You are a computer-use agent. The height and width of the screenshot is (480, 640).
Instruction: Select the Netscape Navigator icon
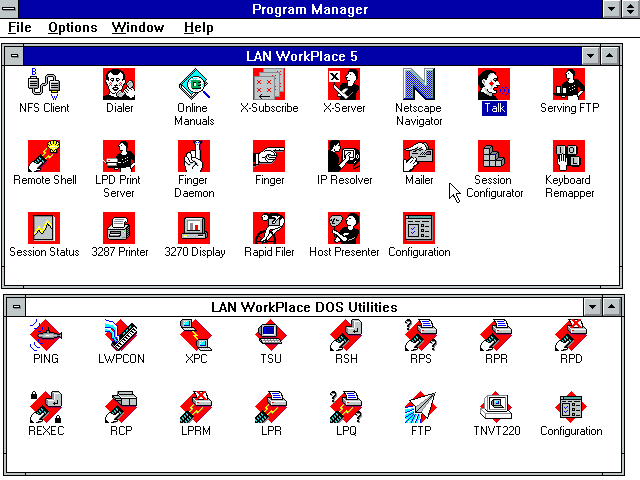[x=419, y=84]
